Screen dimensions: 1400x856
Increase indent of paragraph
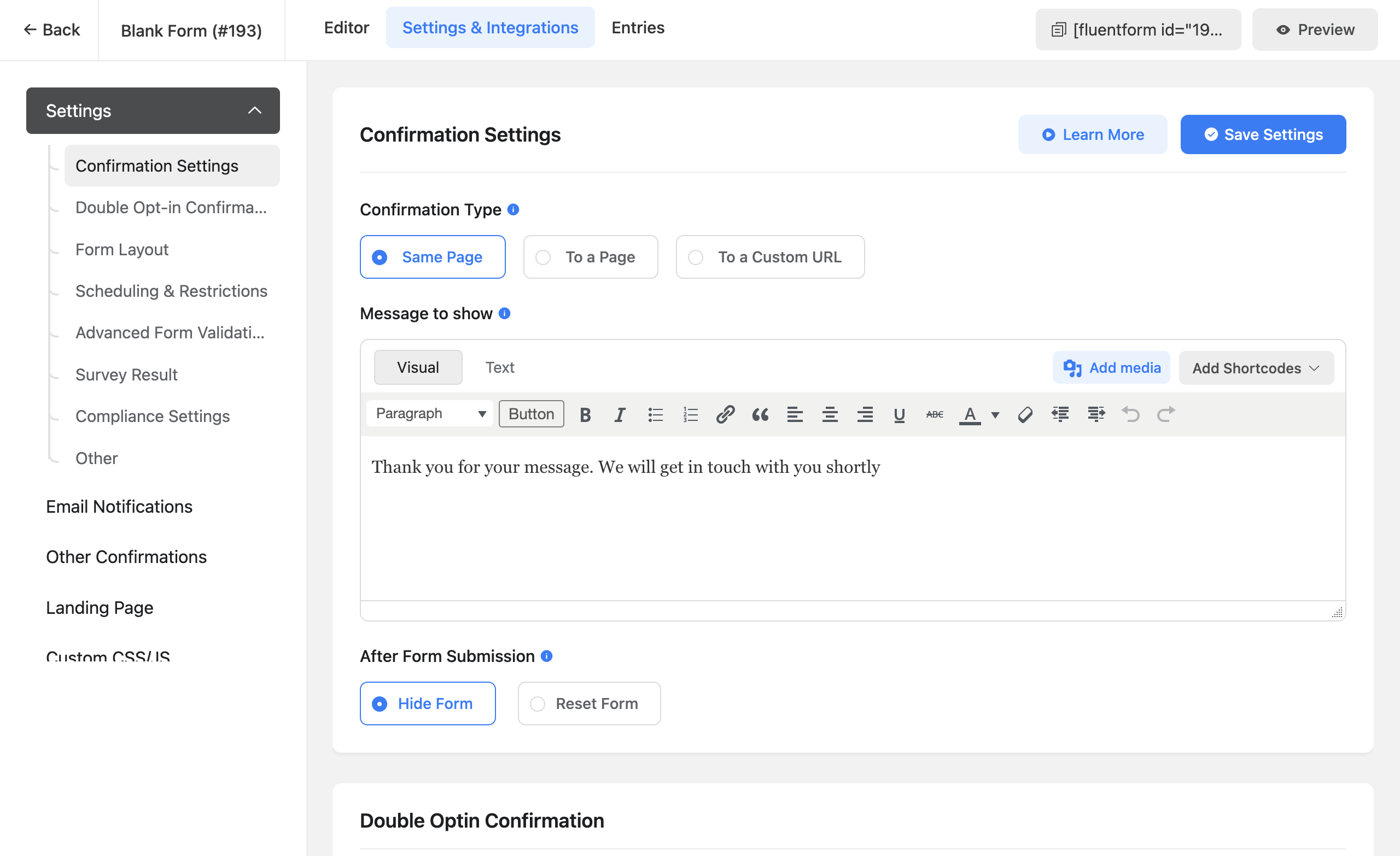[1096, 414]
